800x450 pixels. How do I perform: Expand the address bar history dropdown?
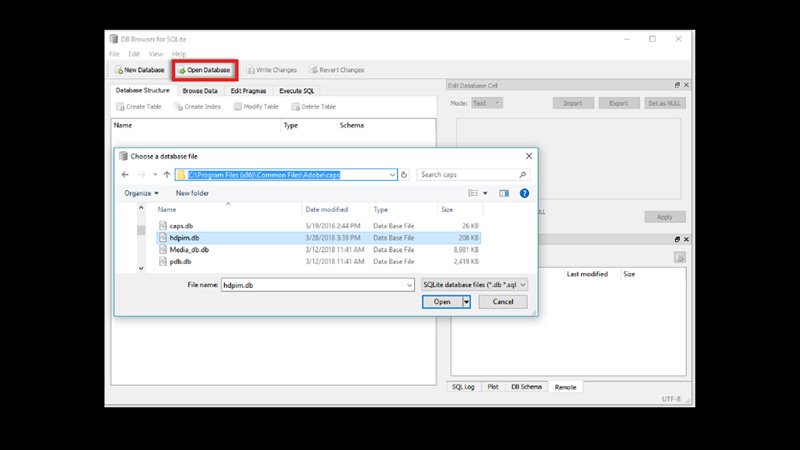[x=392, y=174]
